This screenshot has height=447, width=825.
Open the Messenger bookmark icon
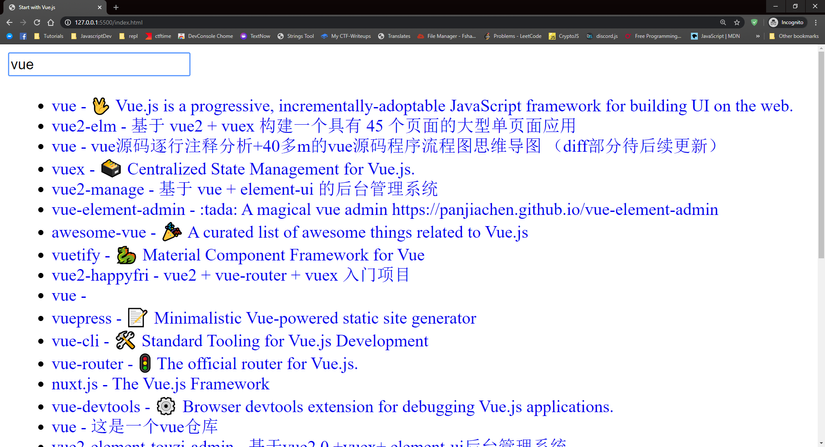(x=9, y=36)
